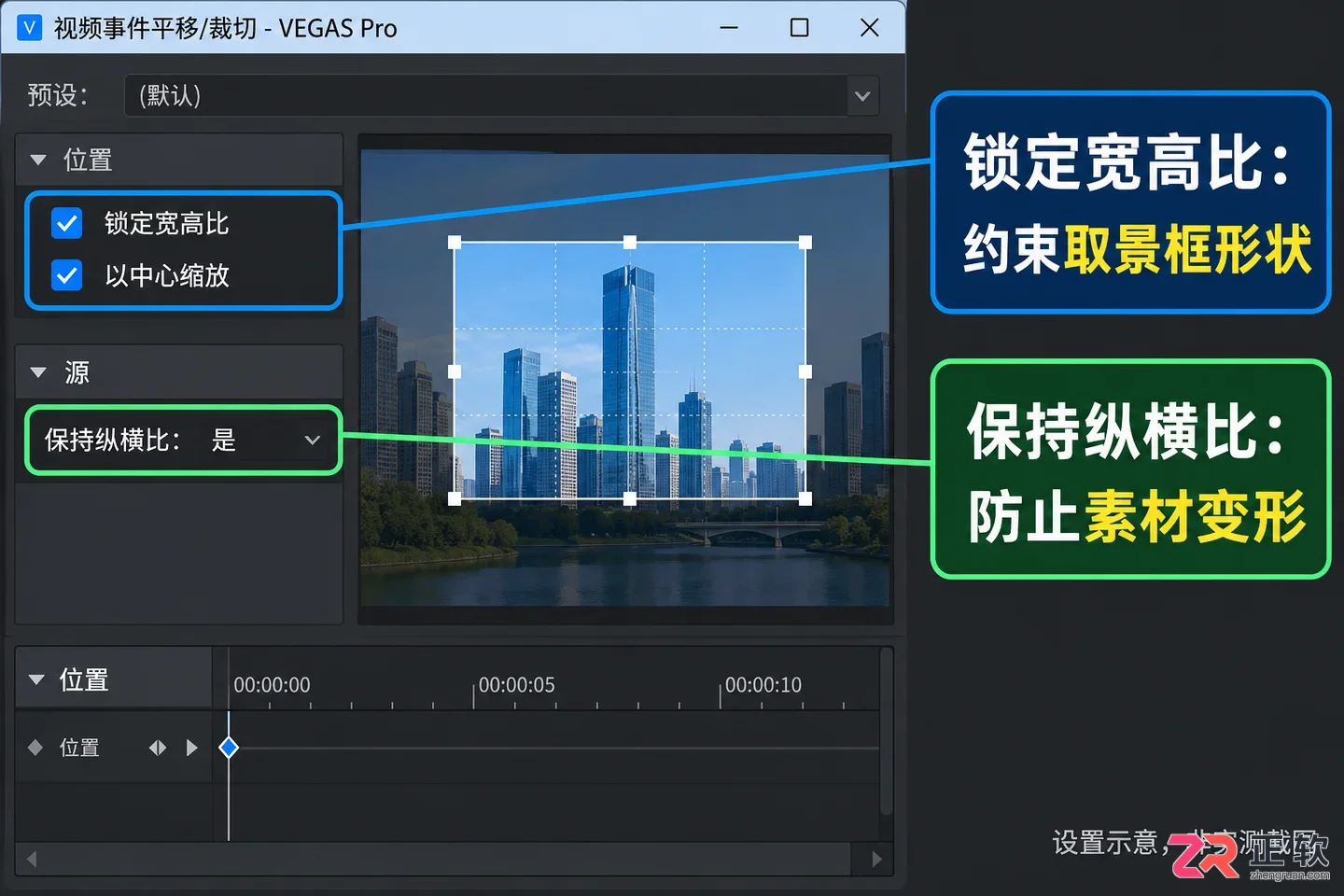Screen dimensions: 1344x896
Task: Click the 00:00:05 mark on the ruler
Action: [516, 685]
